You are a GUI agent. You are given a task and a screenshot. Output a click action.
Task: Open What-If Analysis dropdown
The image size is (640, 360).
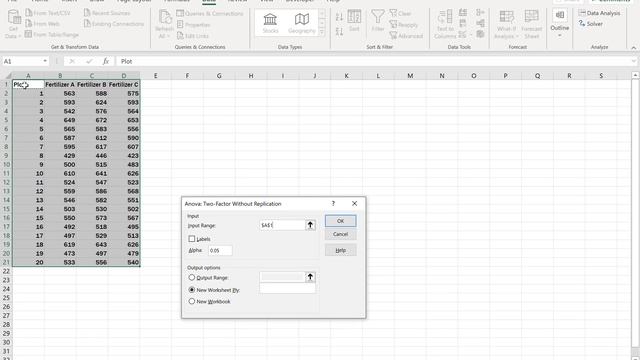click(x=506, y=24)
